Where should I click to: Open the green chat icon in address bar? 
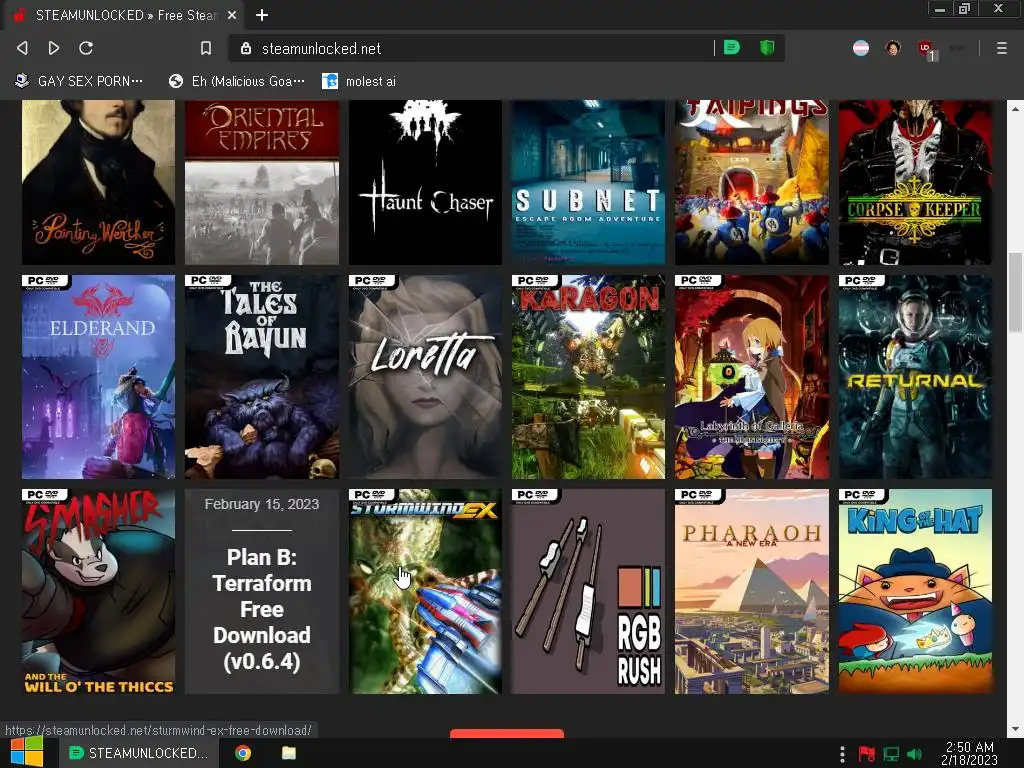pos(732,48)
